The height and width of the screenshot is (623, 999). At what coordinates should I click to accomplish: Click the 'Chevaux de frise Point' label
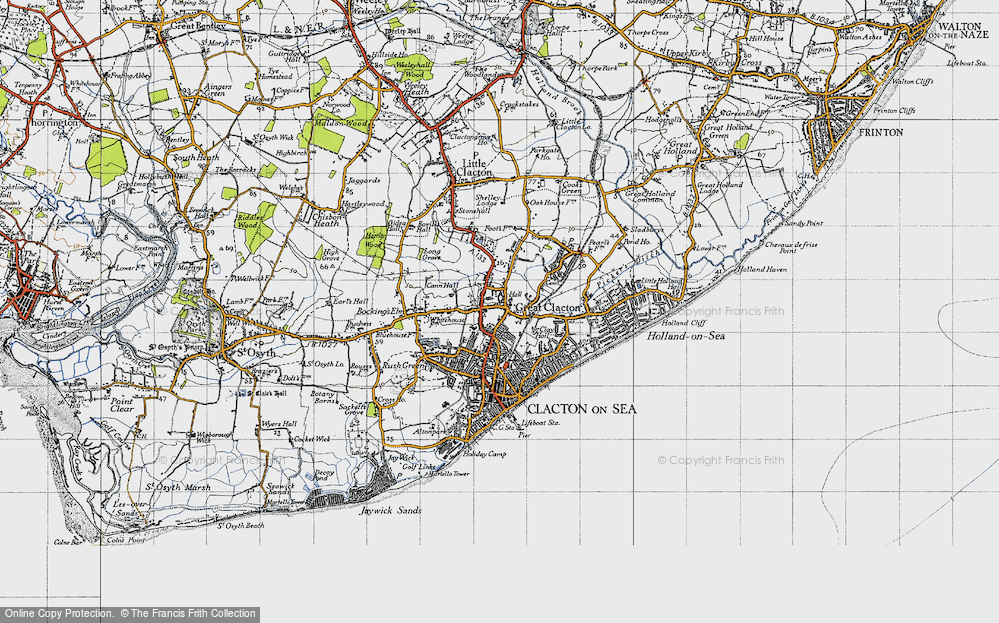791,247
